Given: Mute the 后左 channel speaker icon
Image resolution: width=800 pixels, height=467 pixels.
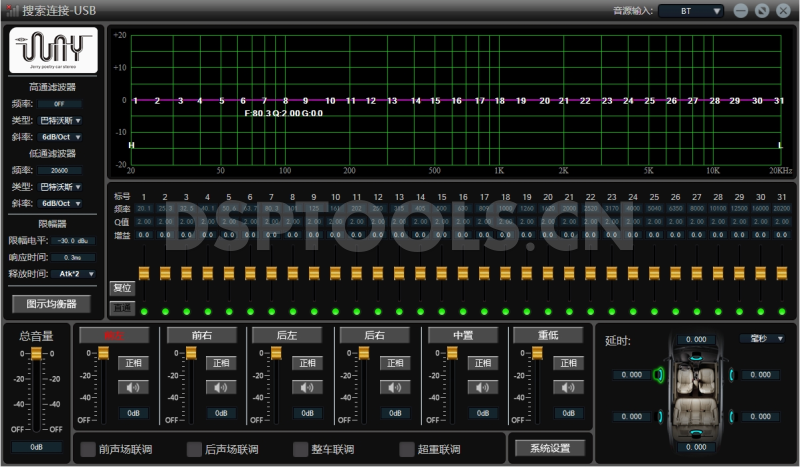Looking at the screenshot, I should click(x=306, y=387).
